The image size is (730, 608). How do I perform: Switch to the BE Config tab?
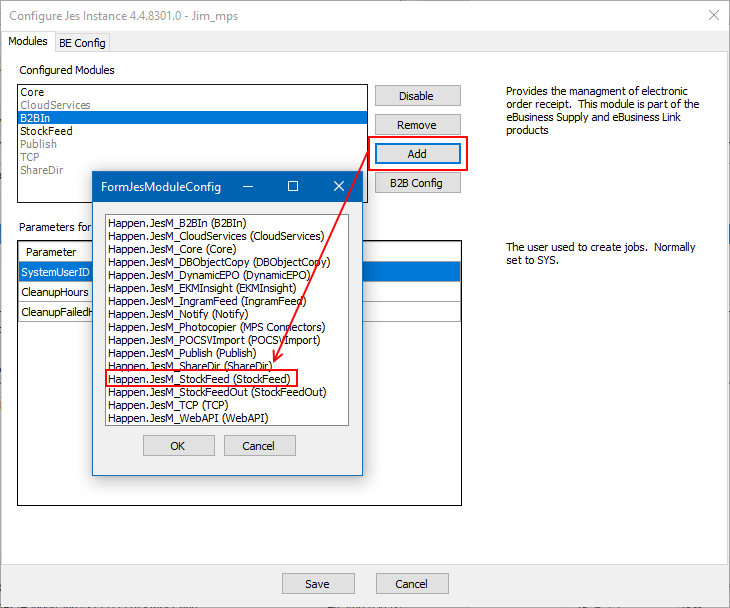click(82, 43)
